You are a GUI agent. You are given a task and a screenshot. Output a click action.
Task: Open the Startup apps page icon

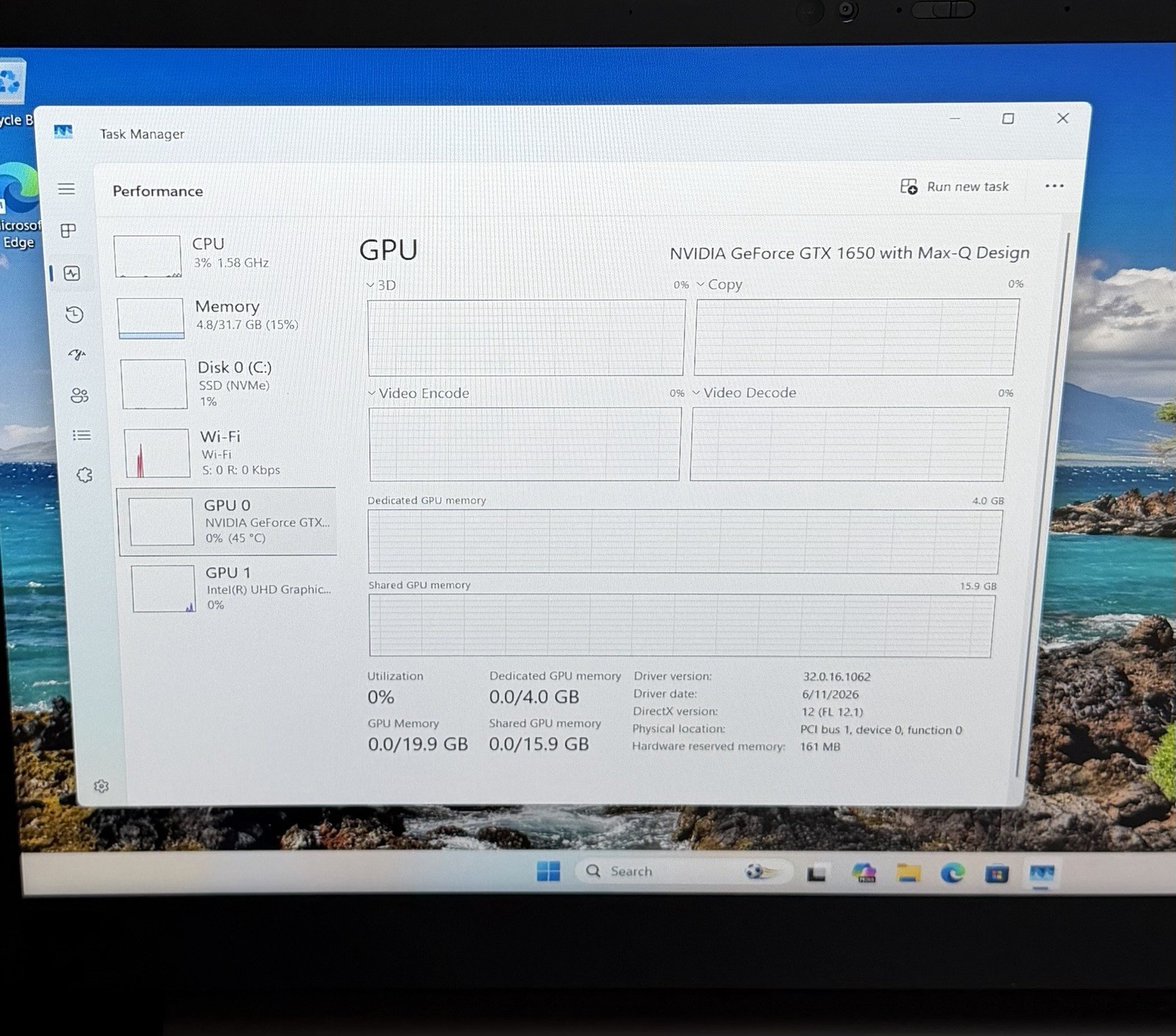tap(77, 355)
